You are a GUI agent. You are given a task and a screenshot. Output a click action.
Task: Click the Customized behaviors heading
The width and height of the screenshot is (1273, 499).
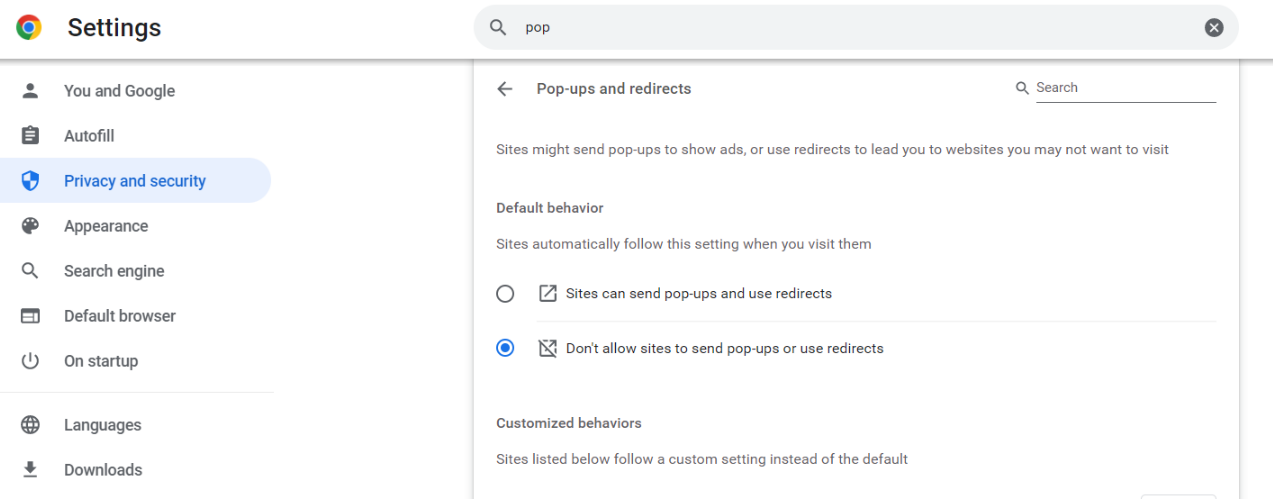click(569, 423)
